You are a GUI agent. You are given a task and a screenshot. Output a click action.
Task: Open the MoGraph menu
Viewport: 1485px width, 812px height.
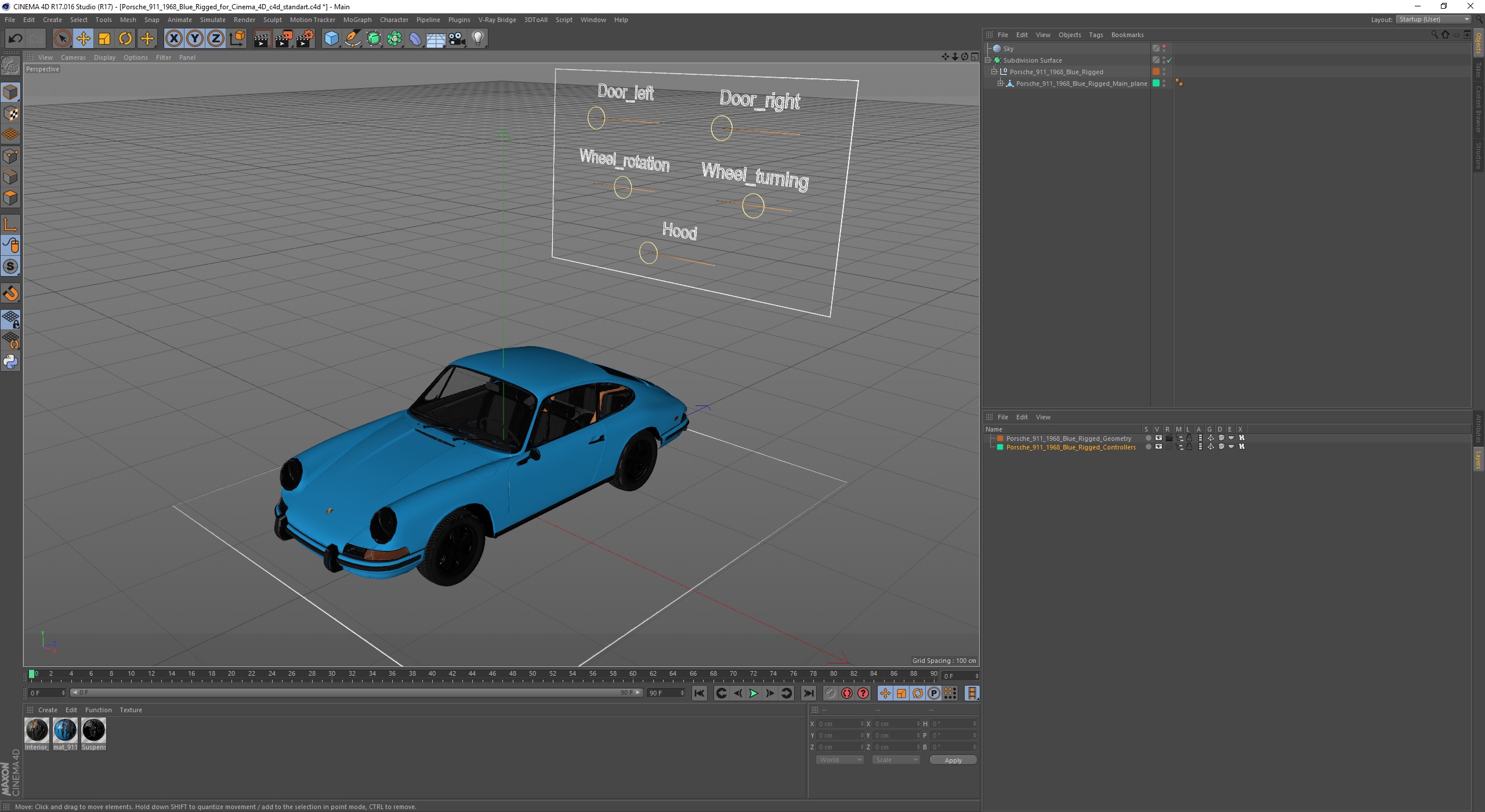357,20
